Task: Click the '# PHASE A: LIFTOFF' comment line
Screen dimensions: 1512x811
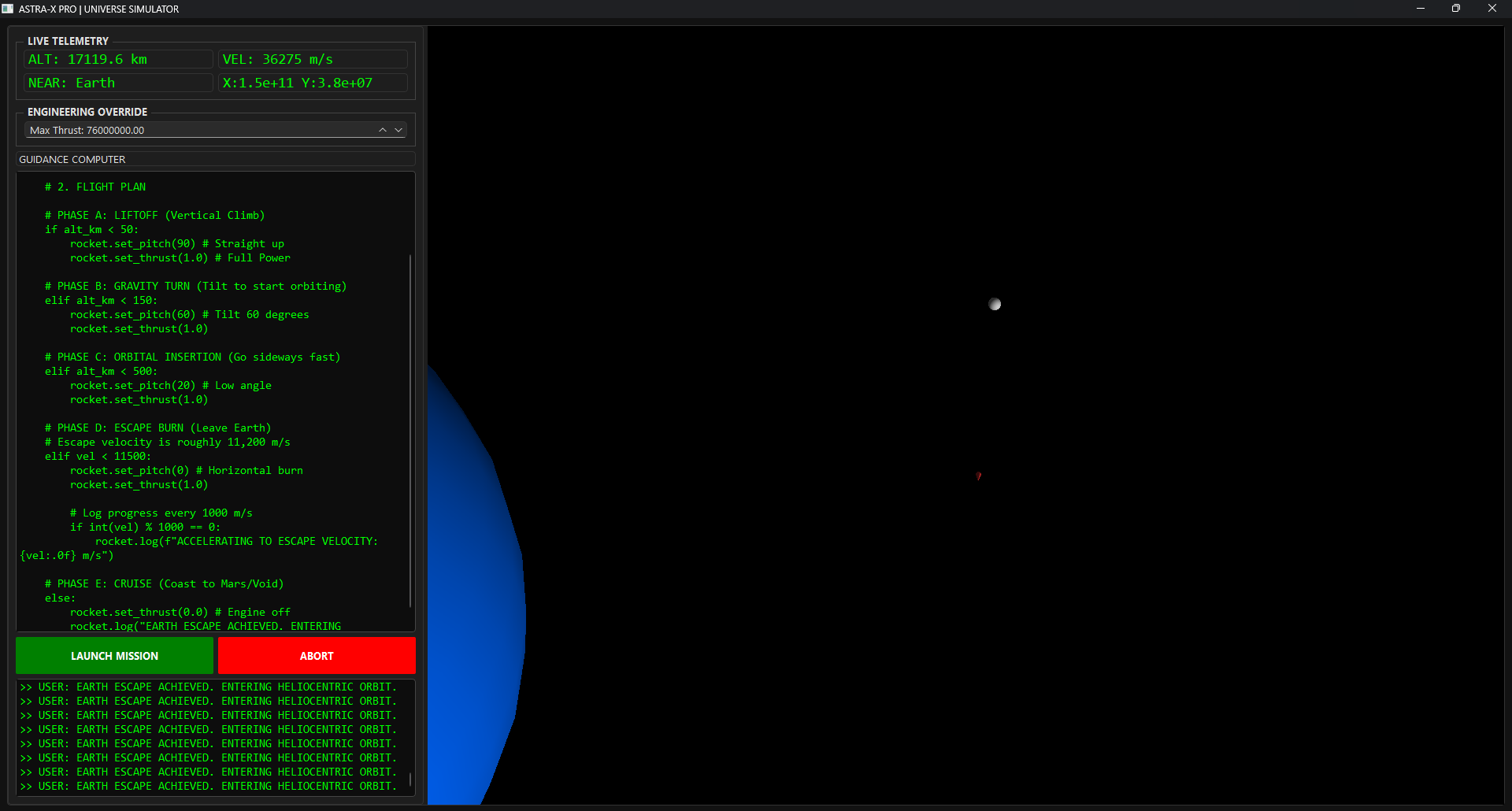Action: tap(154, 215)
